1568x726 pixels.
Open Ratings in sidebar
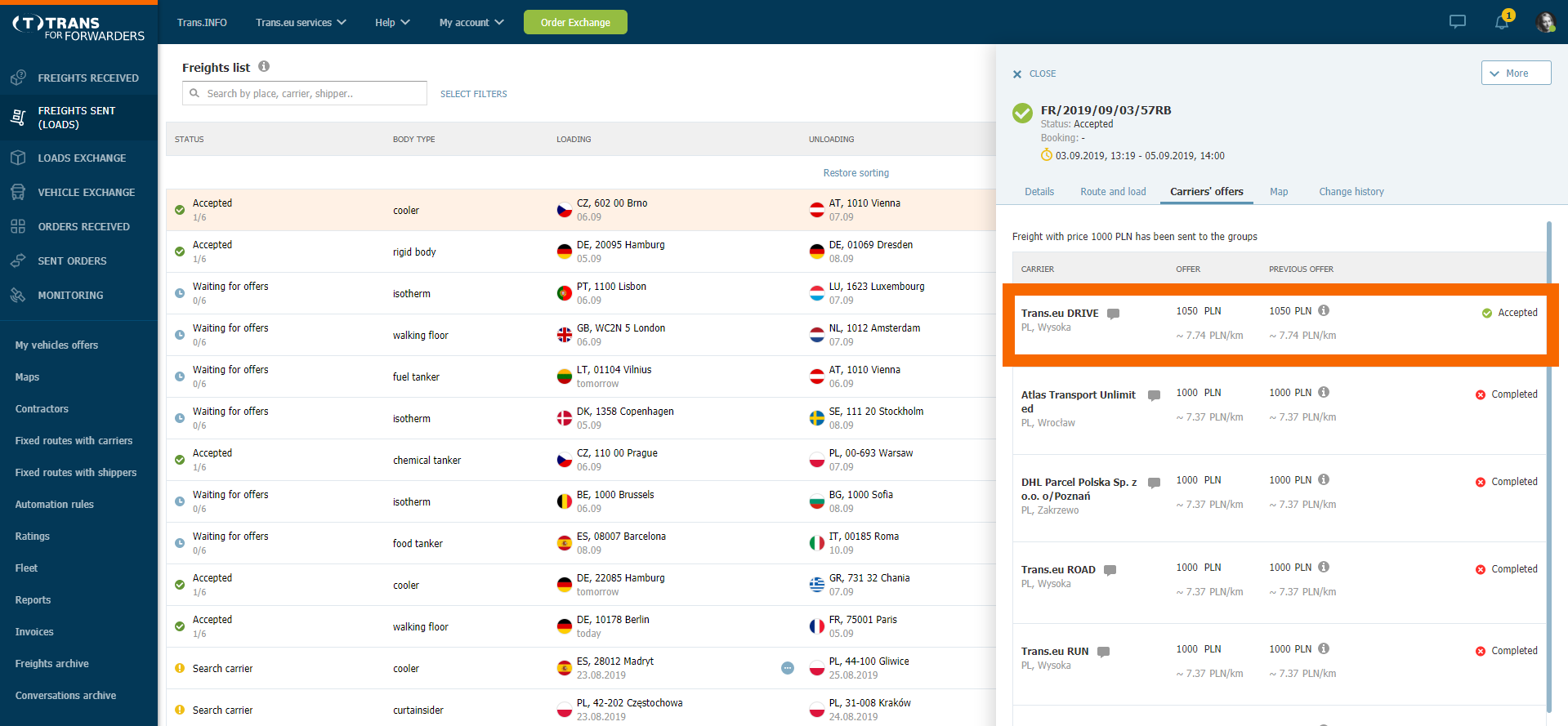pyautogui.click(x=32, y=536)
